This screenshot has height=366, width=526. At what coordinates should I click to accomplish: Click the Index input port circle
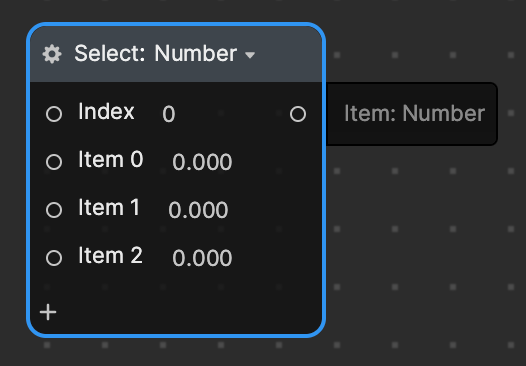[x=54, y=114]
